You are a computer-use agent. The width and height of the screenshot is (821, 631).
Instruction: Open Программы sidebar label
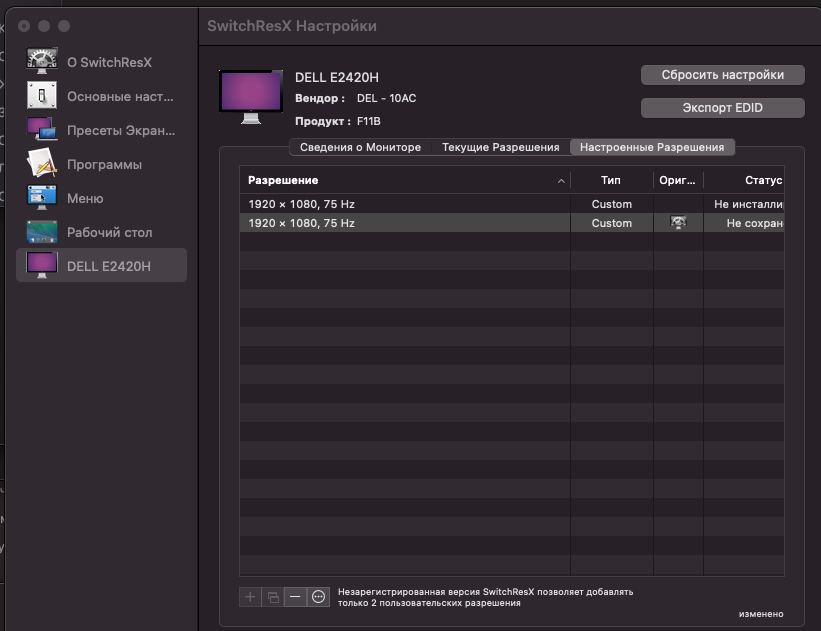click(x=104, y=164)
